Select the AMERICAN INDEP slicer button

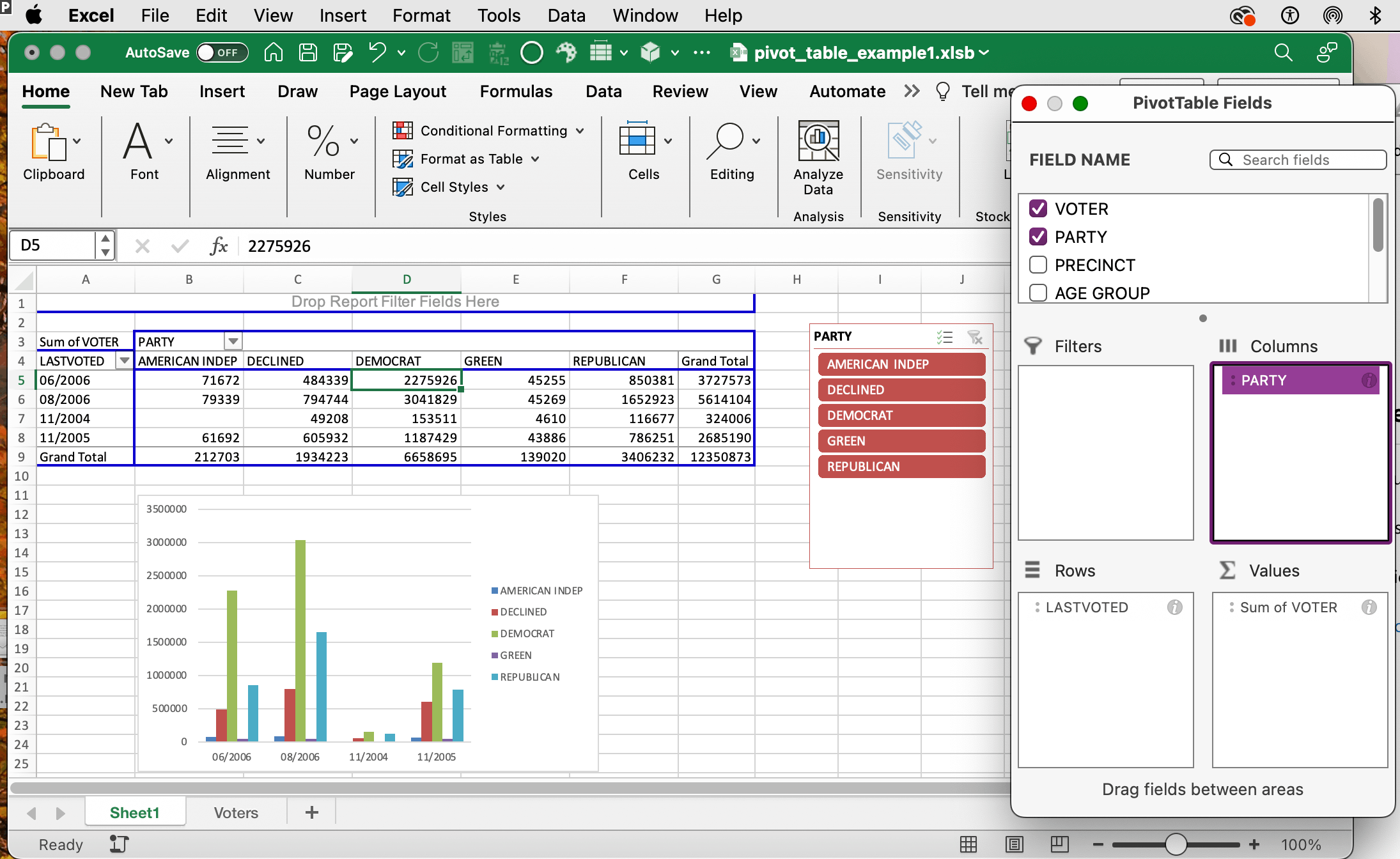[901, 364]
